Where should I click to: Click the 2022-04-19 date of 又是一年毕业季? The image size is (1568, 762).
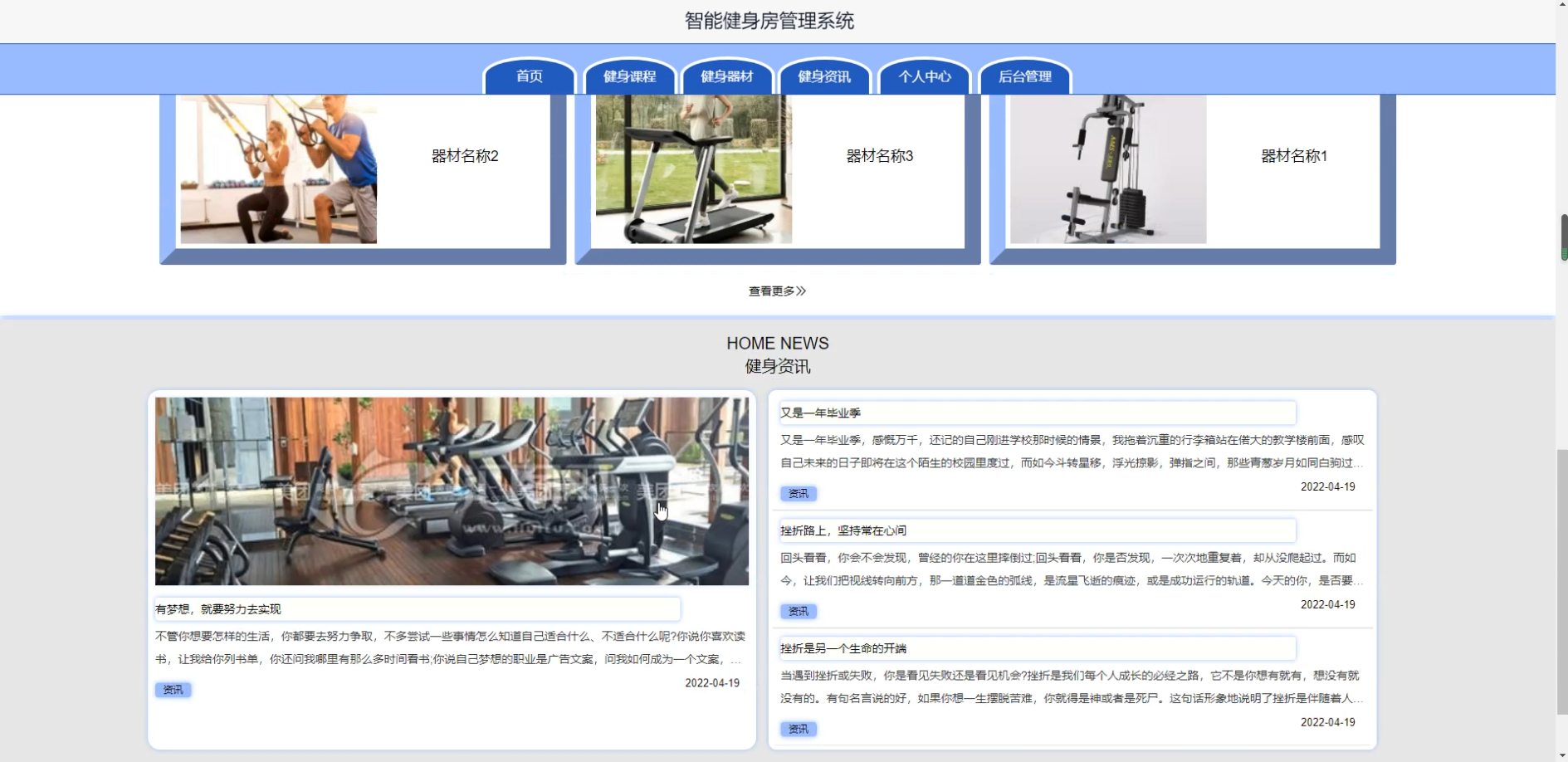pyautogui.click(x=1328, y=487)
